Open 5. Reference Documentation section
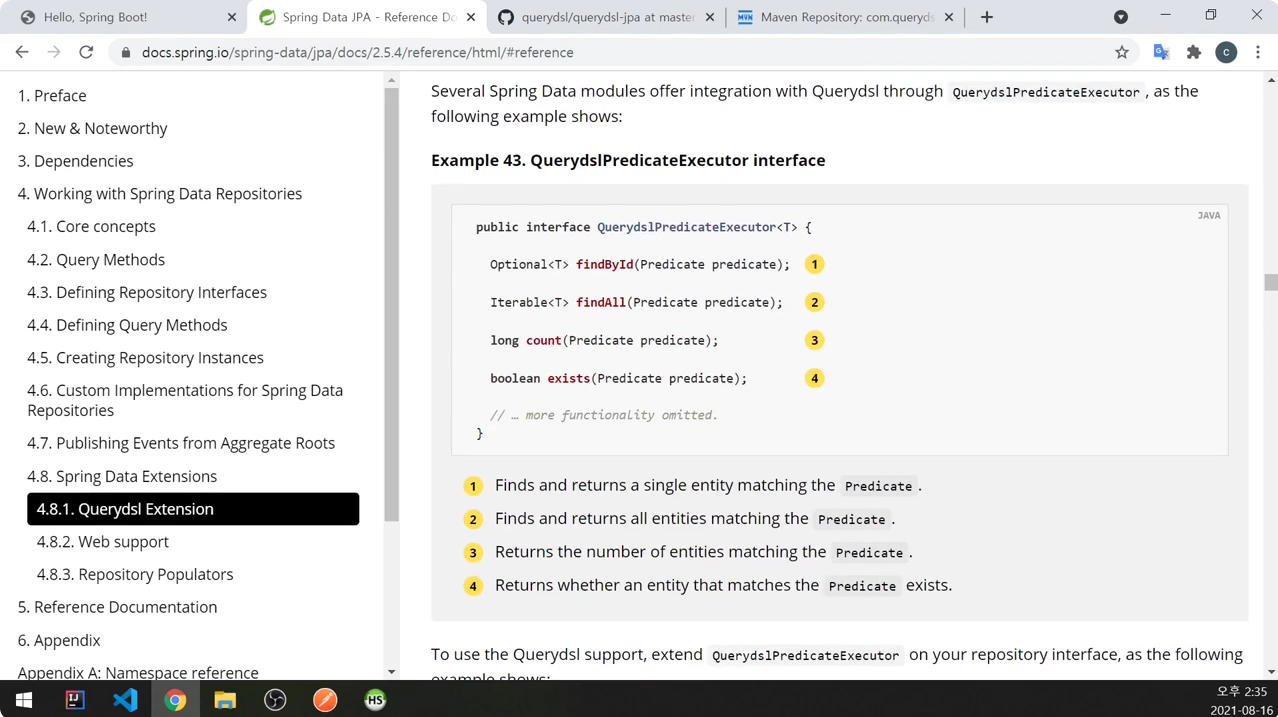Viewport: 1278px width, 717px height. [x=117, y=608]
